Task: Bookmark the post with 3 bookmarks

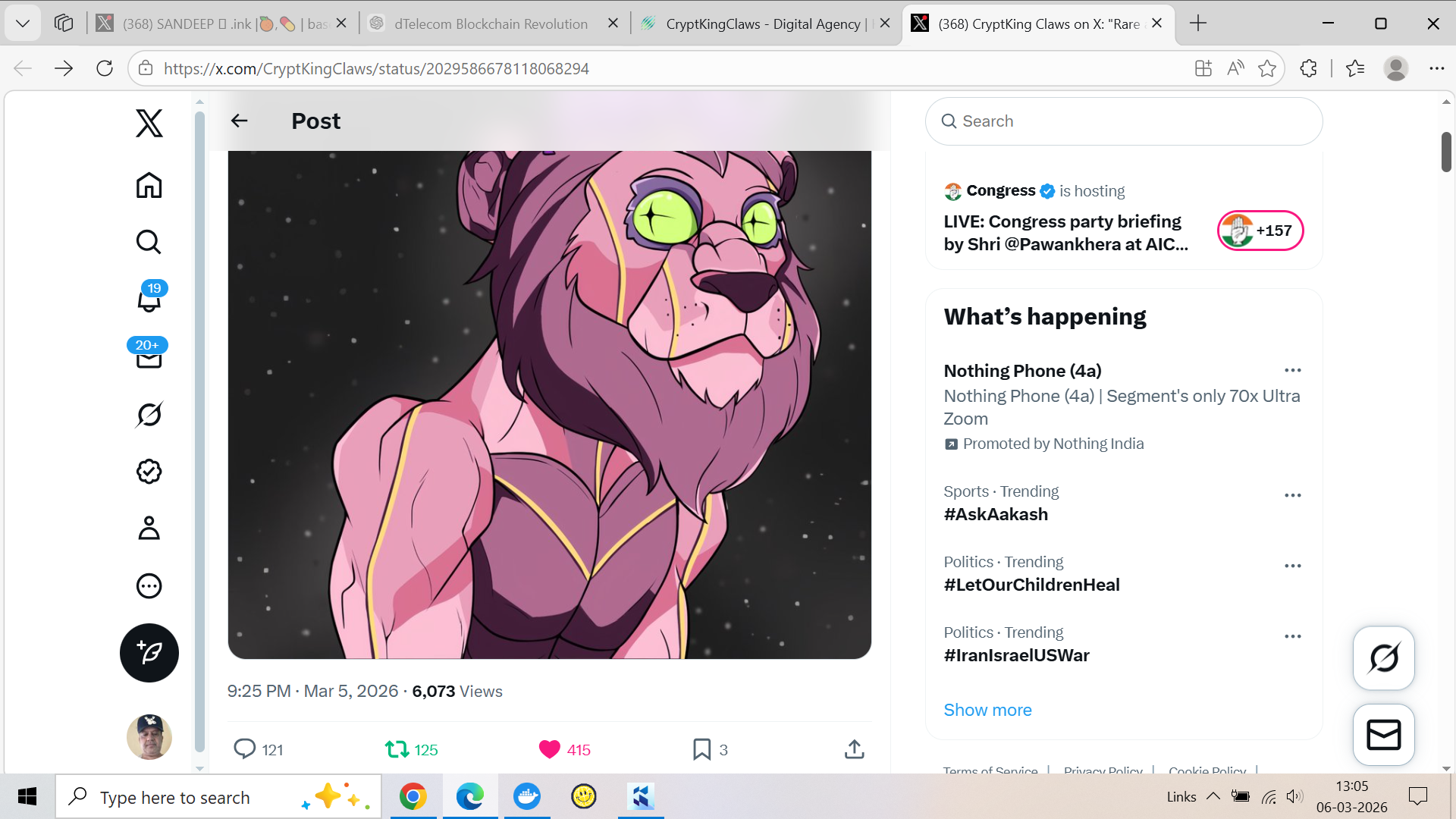Action: (x=710, y=749)
